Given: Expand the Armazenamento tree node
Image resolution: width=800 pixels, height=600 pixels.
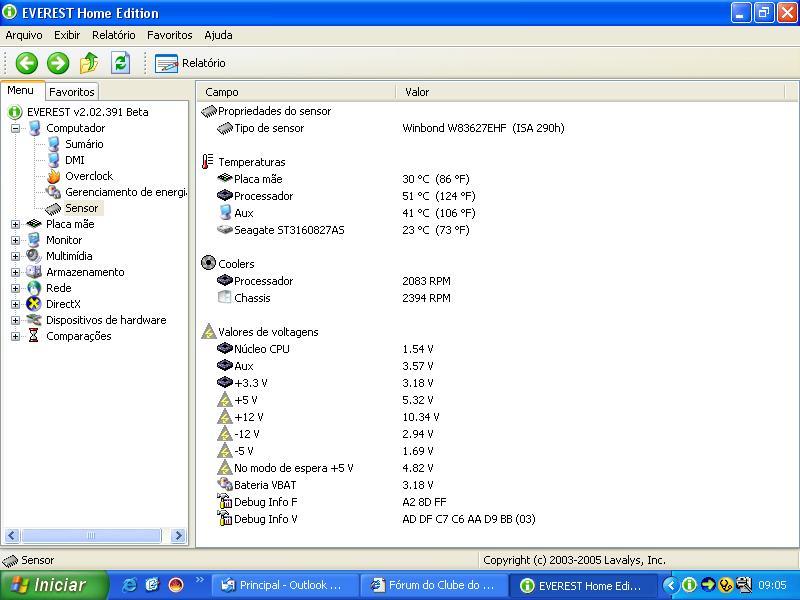Looking at the screenshot, I should [x=15, y=272].
